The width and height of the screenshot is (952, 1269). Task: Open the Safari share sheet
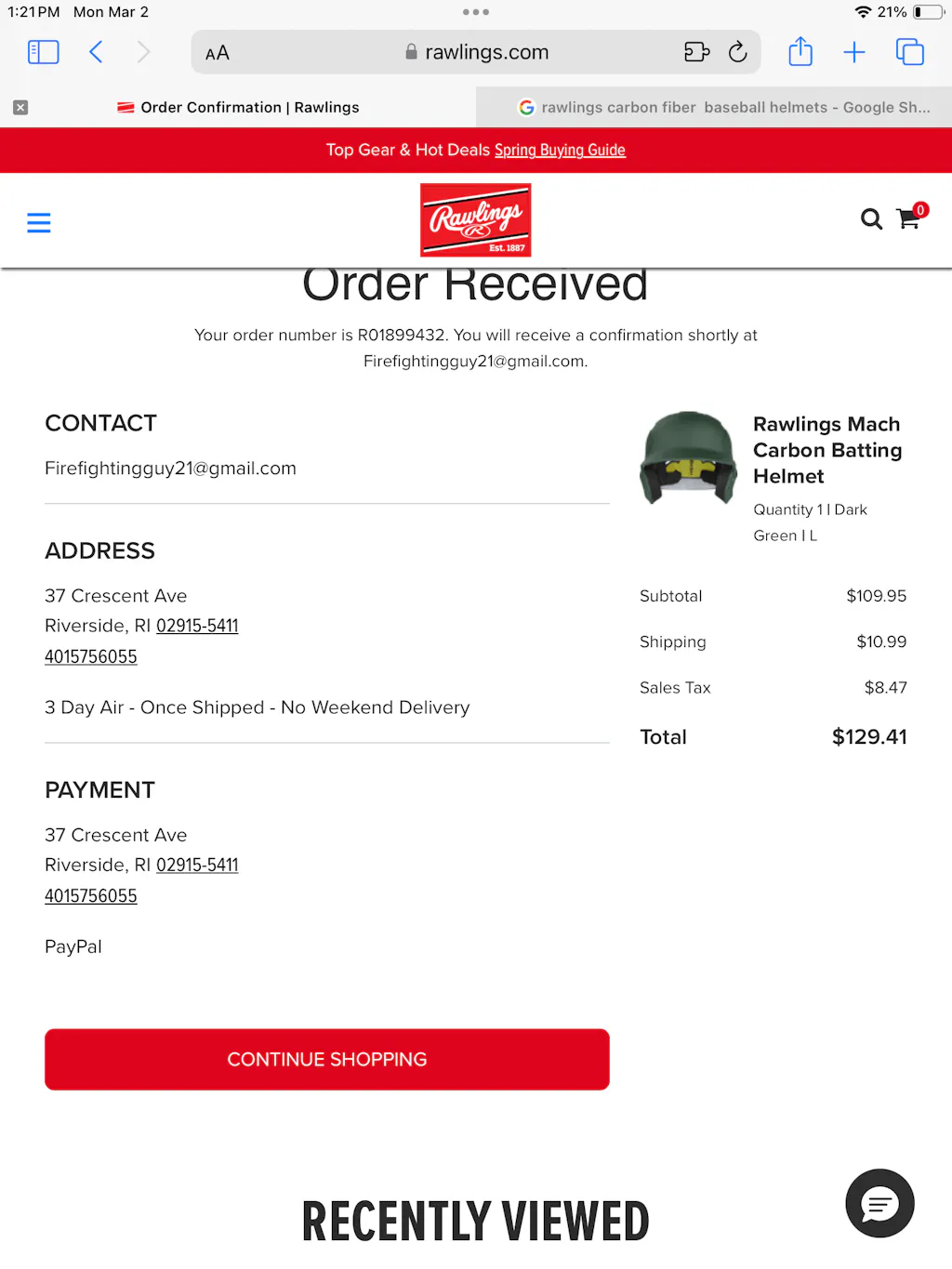coord(800,51)
